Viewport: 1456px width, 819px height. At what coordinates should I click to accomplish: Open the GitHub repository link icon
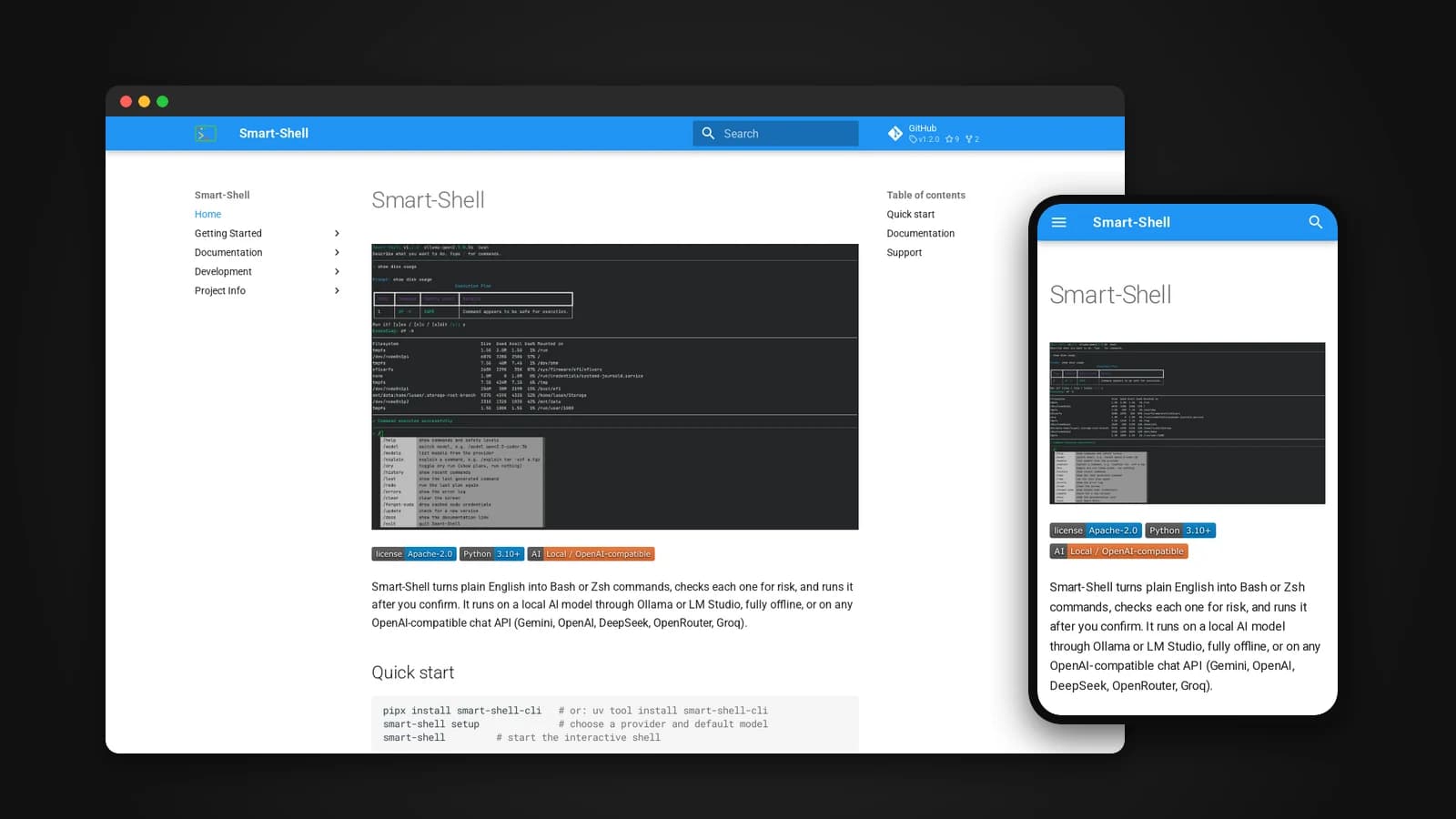click(895, 134)
